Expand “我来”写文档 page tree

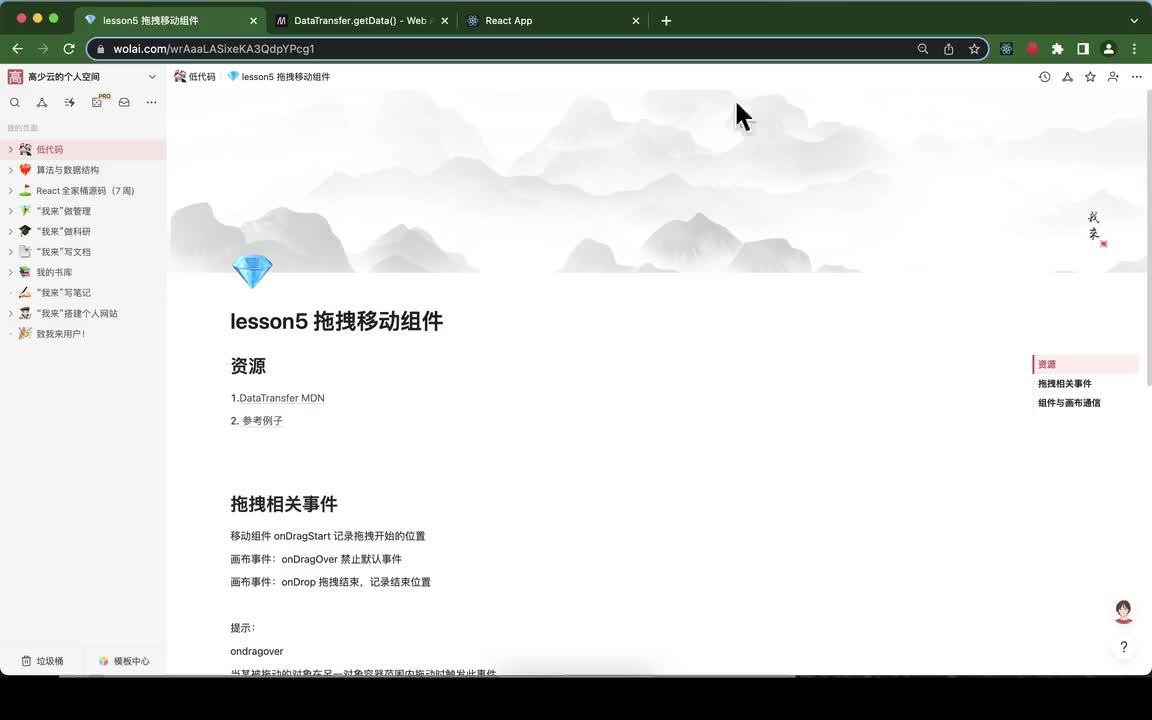[10, 251]
